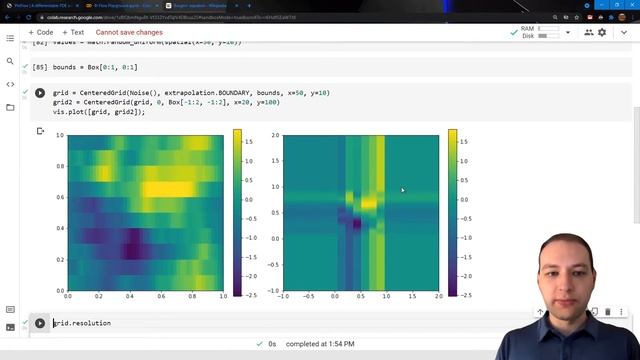Image resolution: width=640 pixels, height=360 pixels.
Task: Open the code snippets panel
Action: click(10, 84)
